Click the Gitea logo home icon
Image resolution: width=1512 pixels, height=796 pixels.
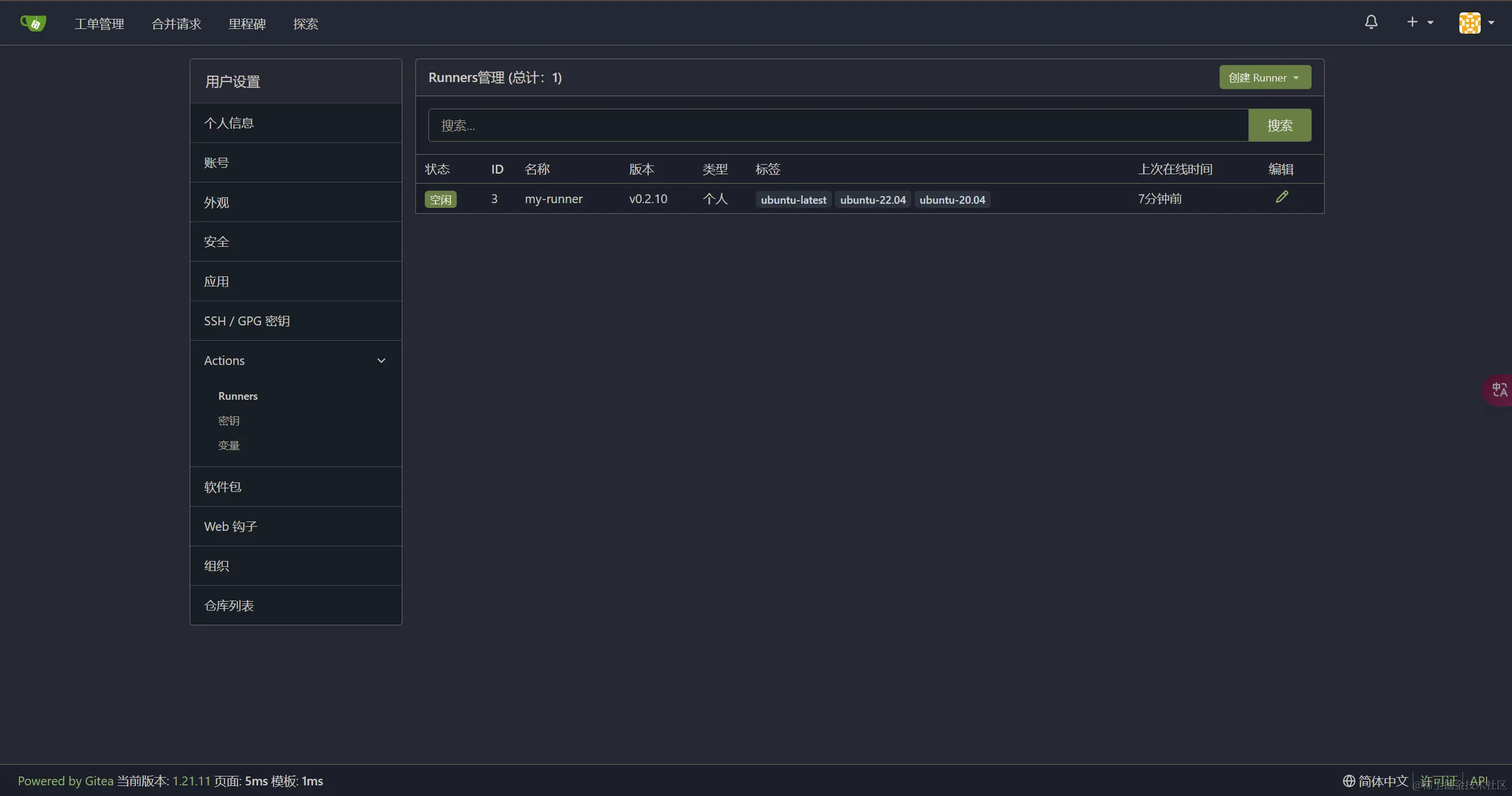tap(33, 24)
